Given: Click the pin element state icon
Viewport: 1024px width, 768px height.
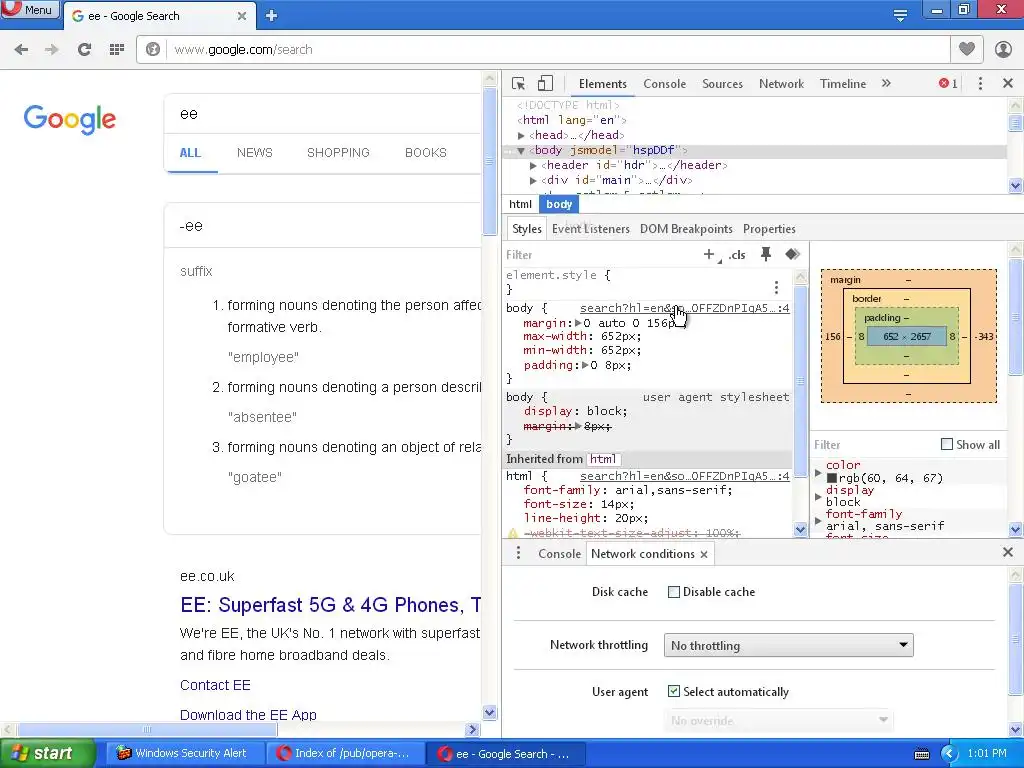Looking at the screenshot, I should [766, 255].
